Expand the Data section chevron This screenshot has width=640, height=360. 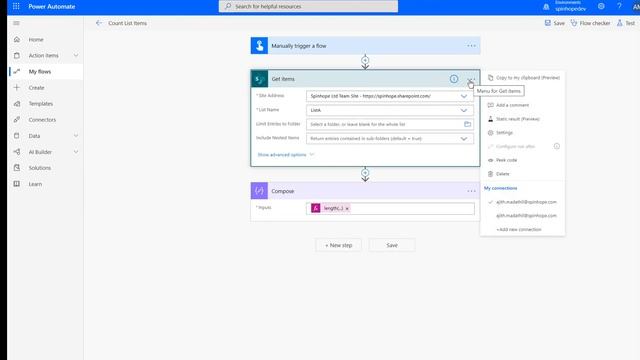click(76, 136)
